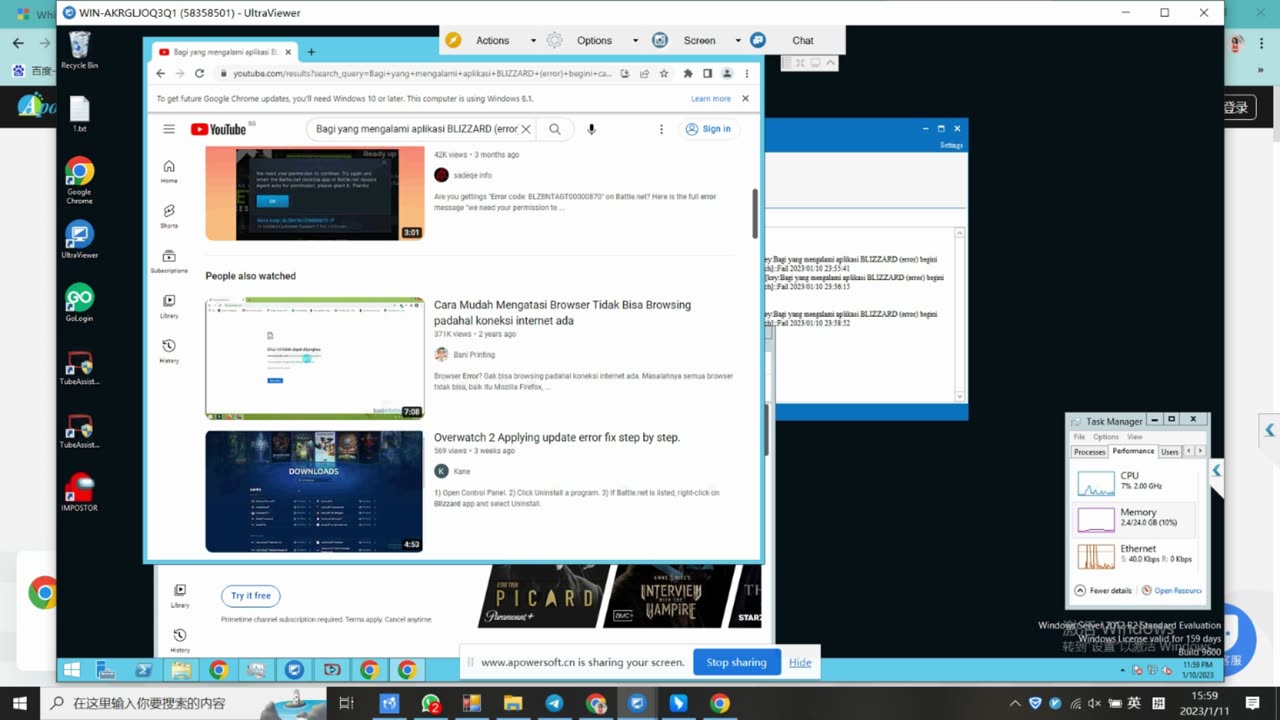The image size is (1280, 720).
Task: Open History in YouTube sidebar
Action: tap(169, 351)
